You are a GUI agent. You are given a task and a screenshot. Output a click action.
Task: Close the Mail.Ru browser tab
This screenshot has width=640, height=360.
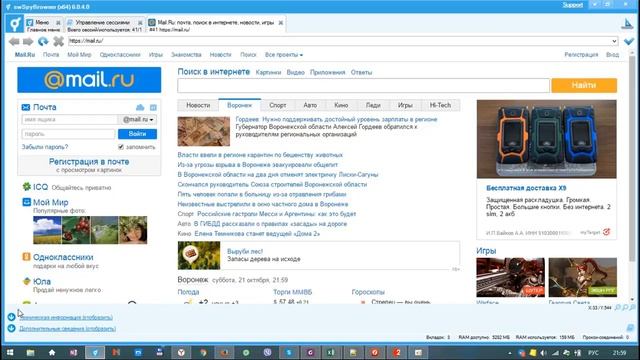click(281, 23)
